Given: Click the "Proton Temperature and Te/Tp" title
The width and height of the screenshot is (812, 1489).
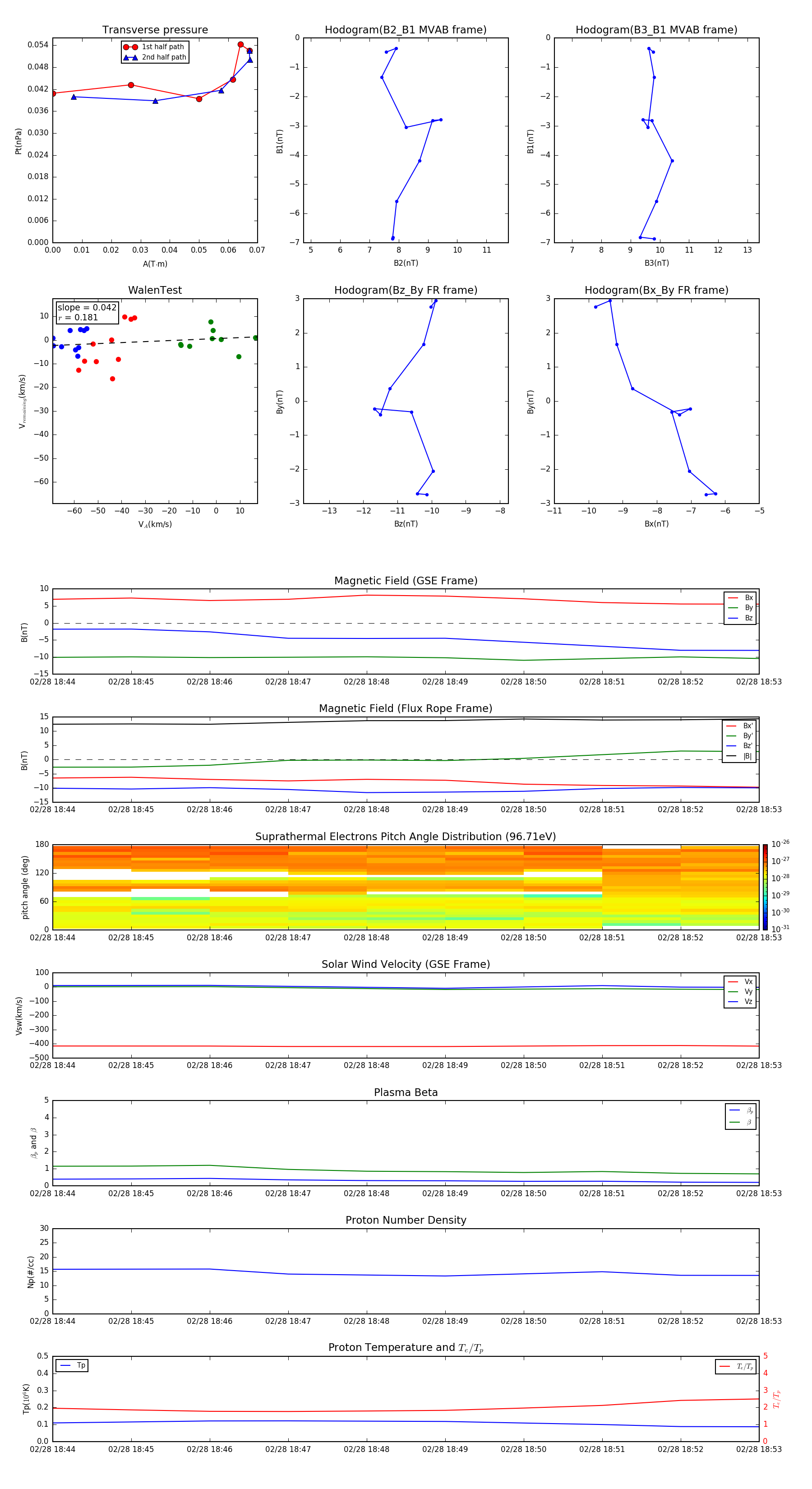Looking at the screenshot, I should tap(406, 1348).
